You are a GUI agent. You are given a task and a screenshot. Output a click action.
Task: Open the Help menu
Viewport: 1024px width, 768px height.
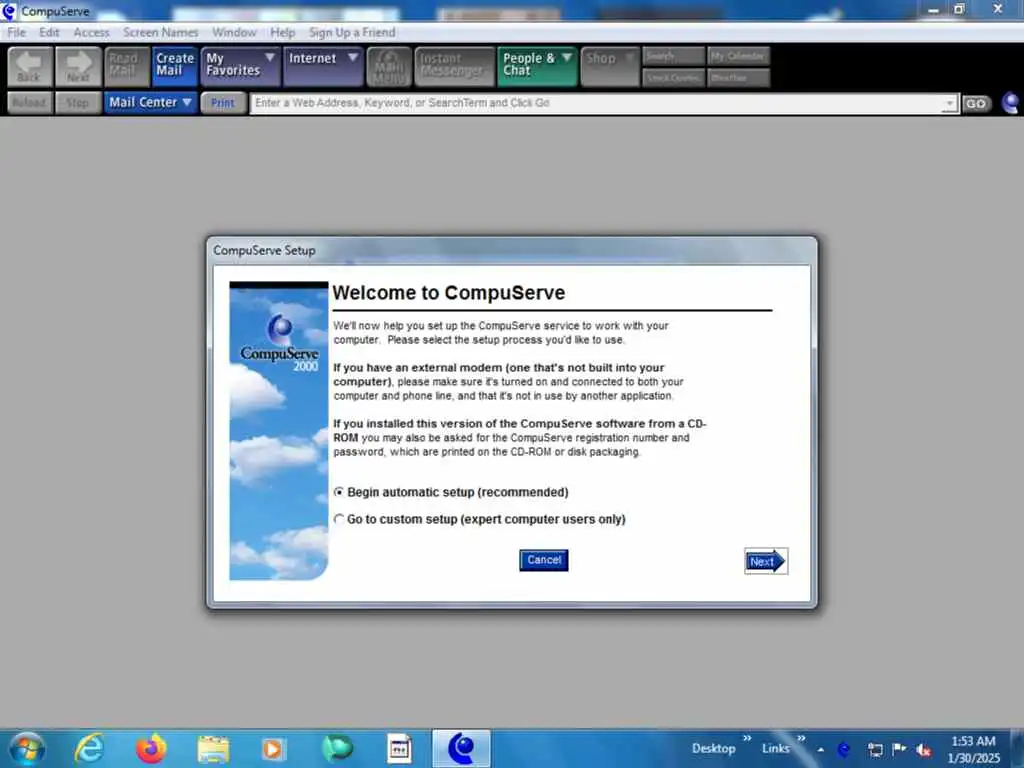[283, 33]
